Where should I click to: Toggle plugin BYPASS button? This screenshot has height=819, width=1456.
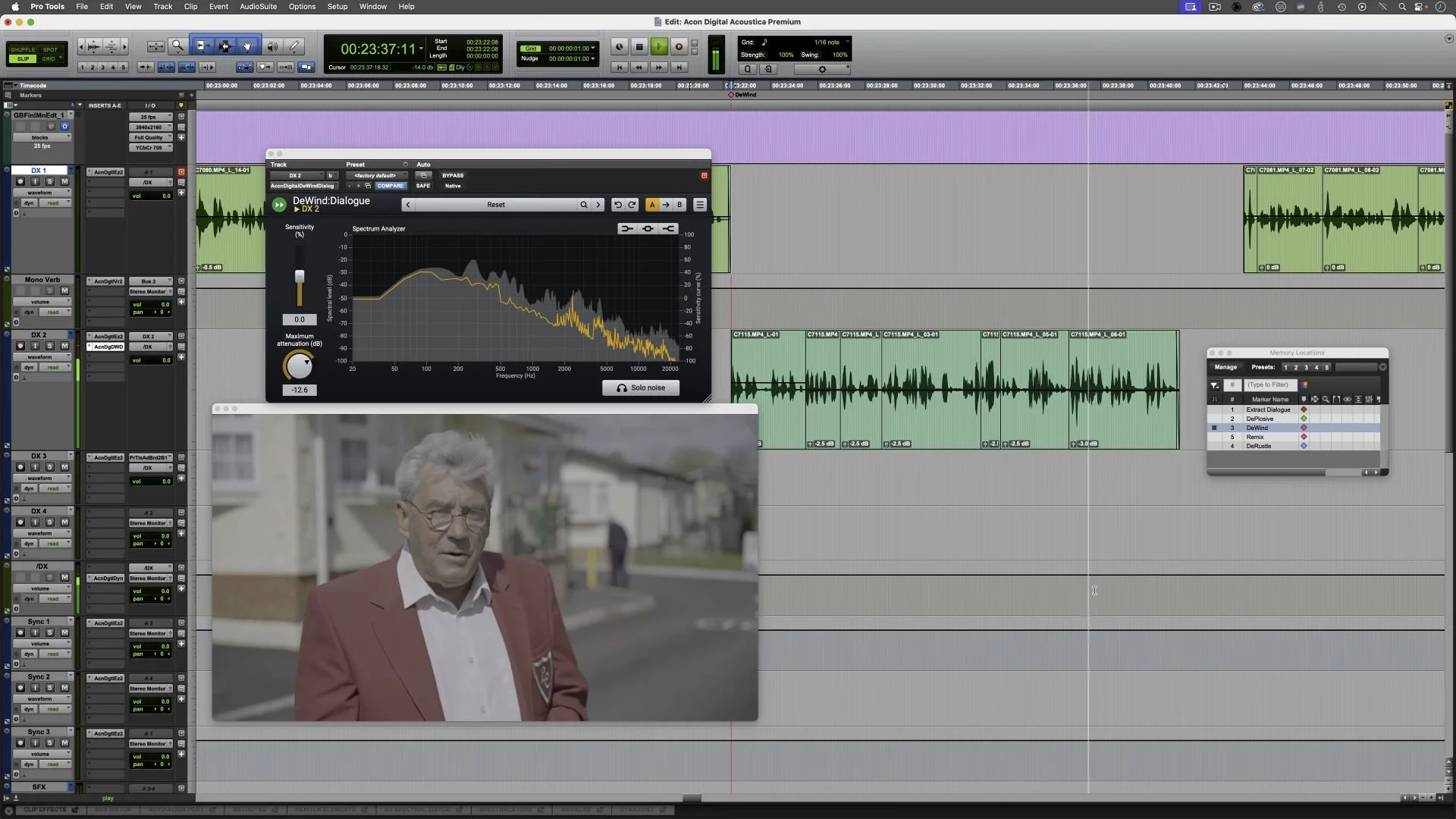453,175
